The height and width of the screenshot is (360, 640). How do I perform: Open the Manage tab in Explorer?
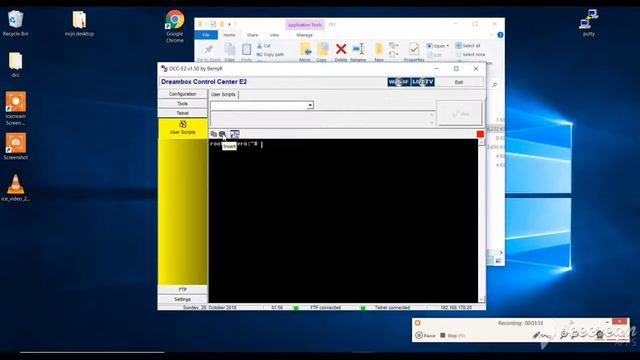pos(304,35)
